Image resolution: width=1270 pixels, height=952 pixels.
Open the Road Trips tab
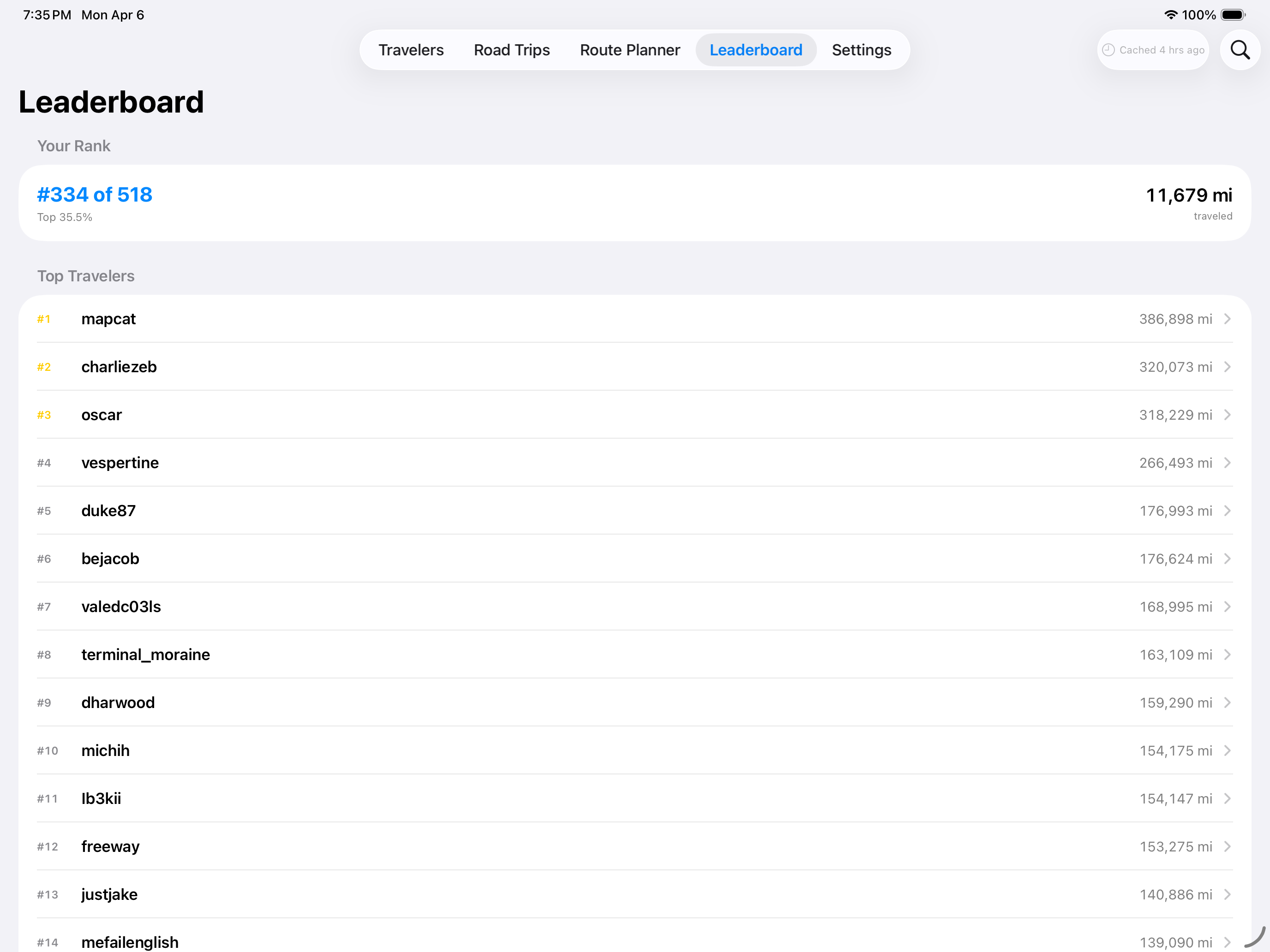(x=512, y=50)
